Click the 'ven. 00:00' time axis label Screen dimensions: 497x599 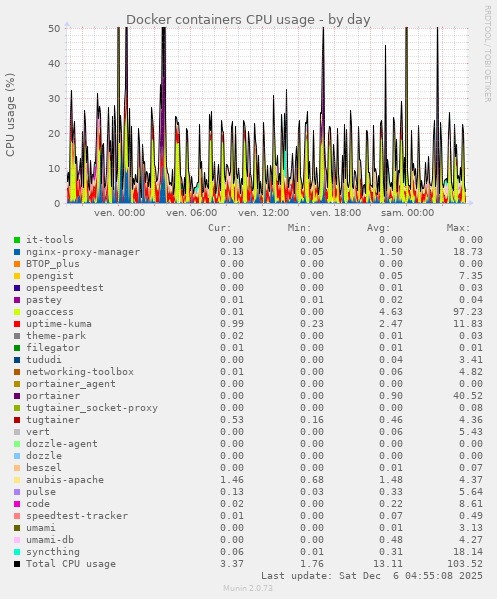coord(120,213)
